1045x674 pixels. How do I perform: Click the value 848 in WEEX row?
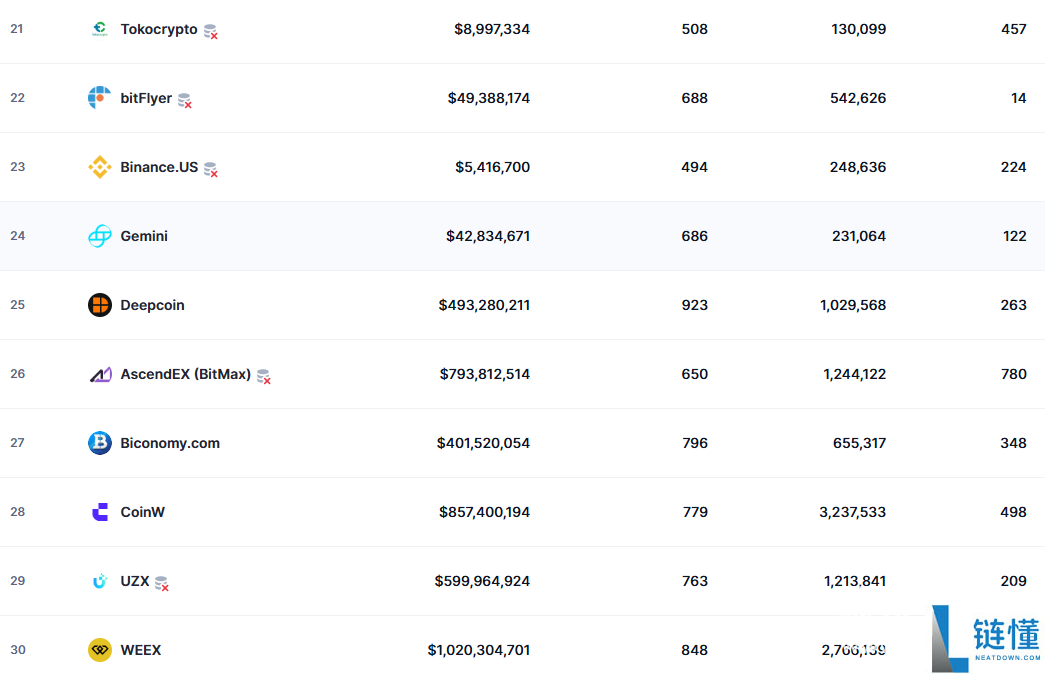[x=694, y=650]
